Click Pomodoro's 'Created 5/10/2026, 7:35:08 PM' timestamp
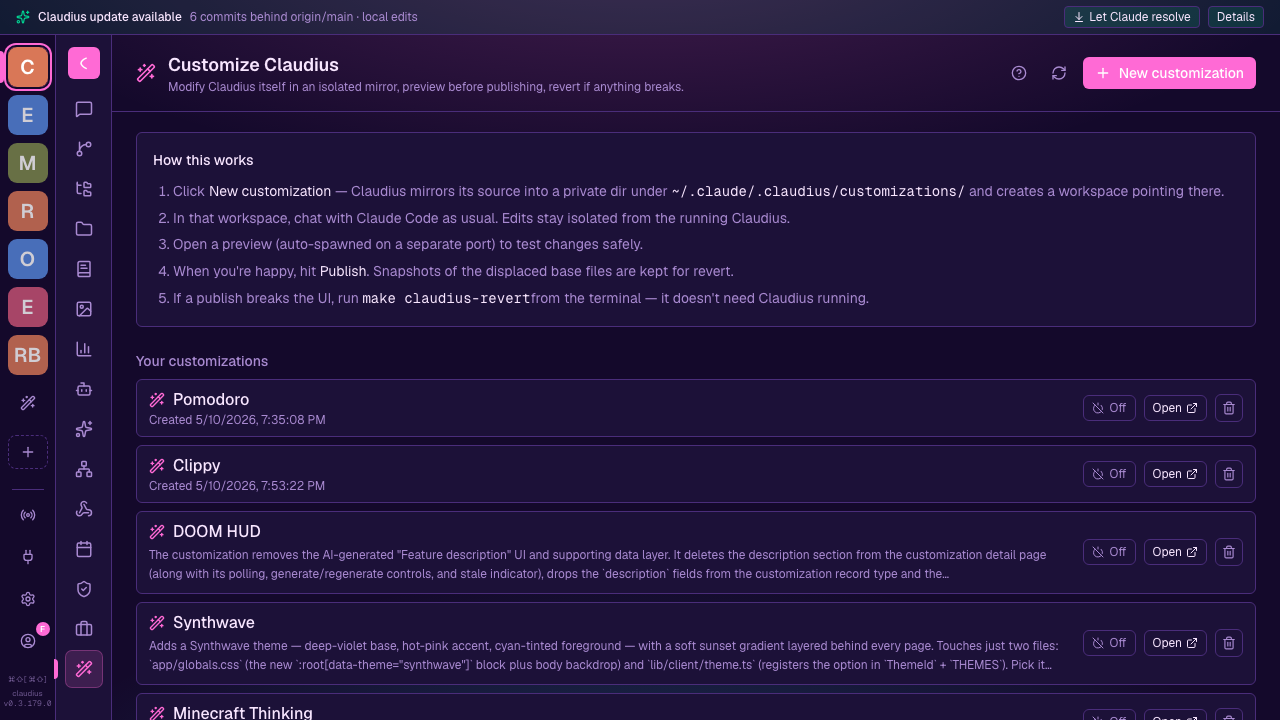This screenshot has height=720, width=1280. coord(237,420)
